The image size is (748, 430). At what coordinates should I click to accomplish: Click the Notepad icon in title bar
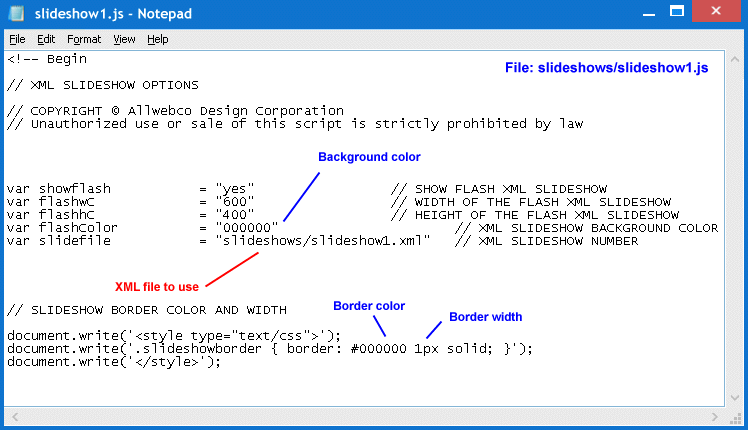tap(17, 13)
